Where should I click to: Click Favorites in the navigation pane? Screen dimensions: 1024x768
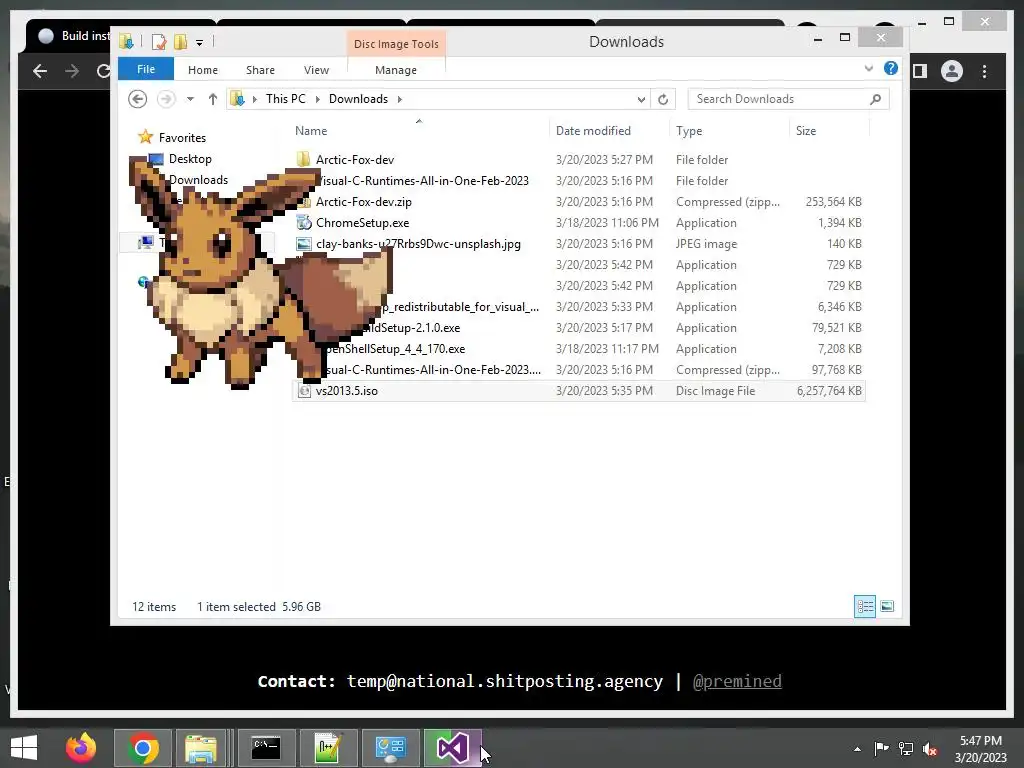coord(182,138)
